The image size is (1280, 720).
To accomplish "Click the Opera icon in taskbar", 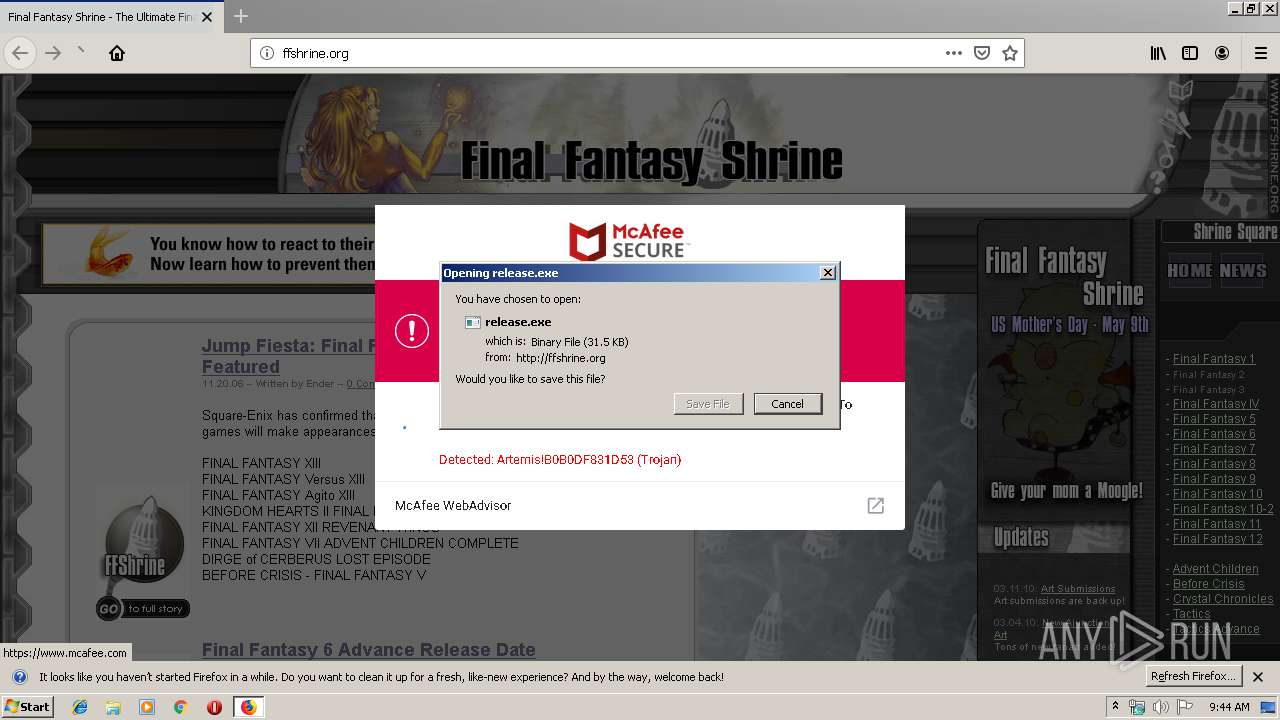I will 214,707.
